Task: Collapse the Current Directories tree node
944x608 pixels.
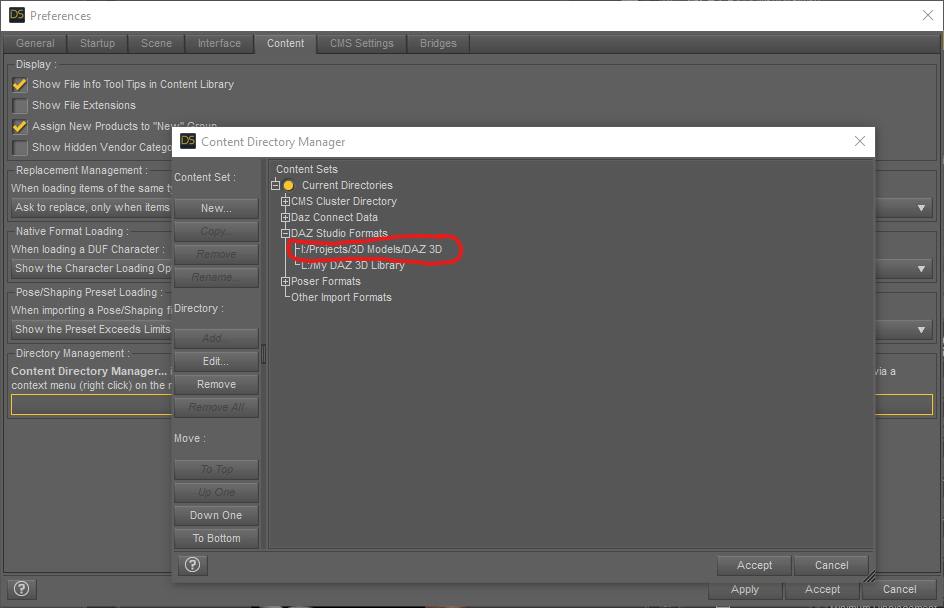Action: coord(276,185)
